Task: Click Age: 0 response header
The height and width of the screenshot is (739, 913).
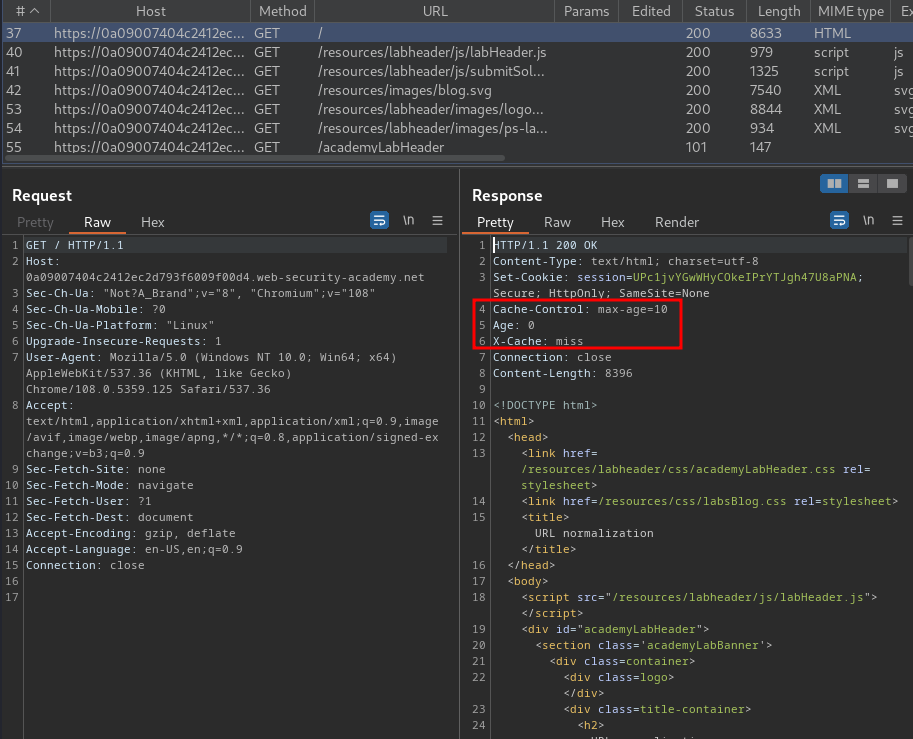Action: 514,325
